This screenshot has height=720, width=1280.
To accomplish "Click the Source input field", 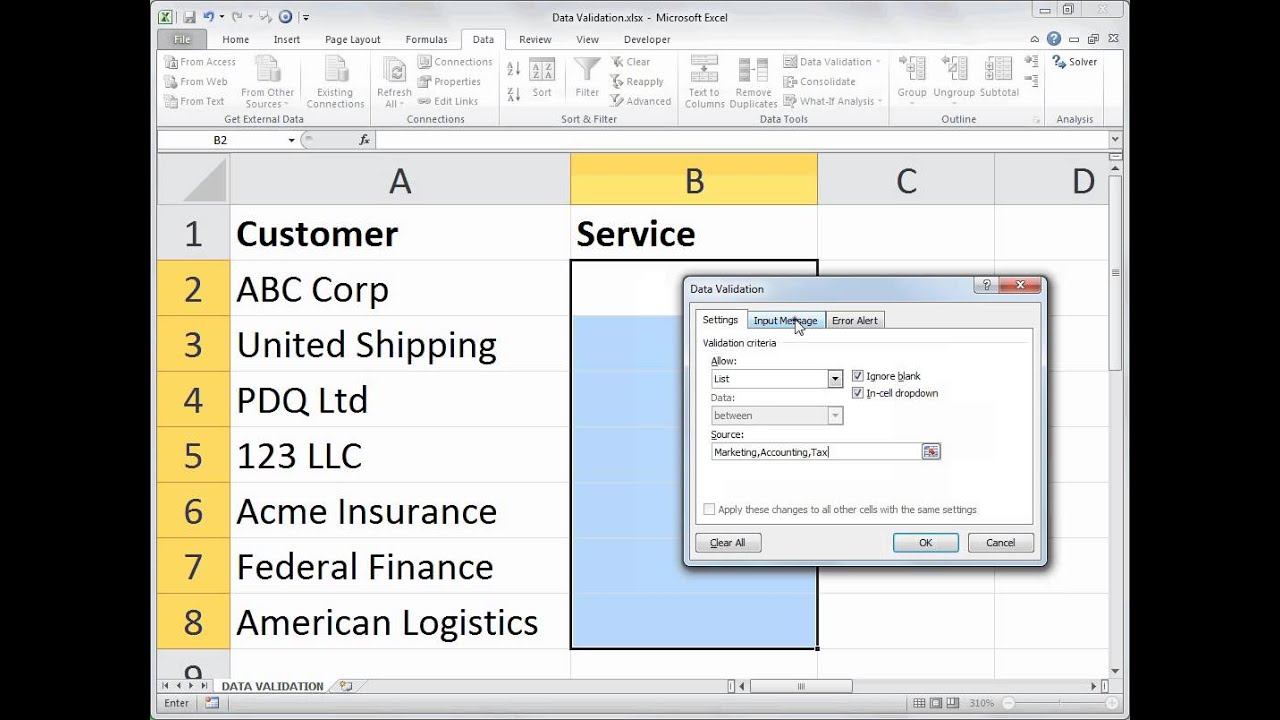I will click(x=816, y=452).
